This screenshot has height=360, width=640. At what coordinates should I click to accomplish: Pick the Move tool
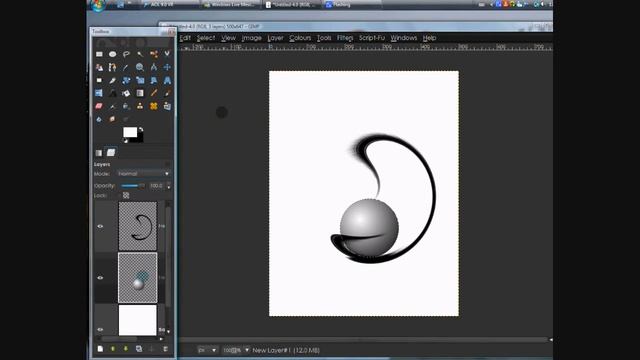click(x=167, y=67)
